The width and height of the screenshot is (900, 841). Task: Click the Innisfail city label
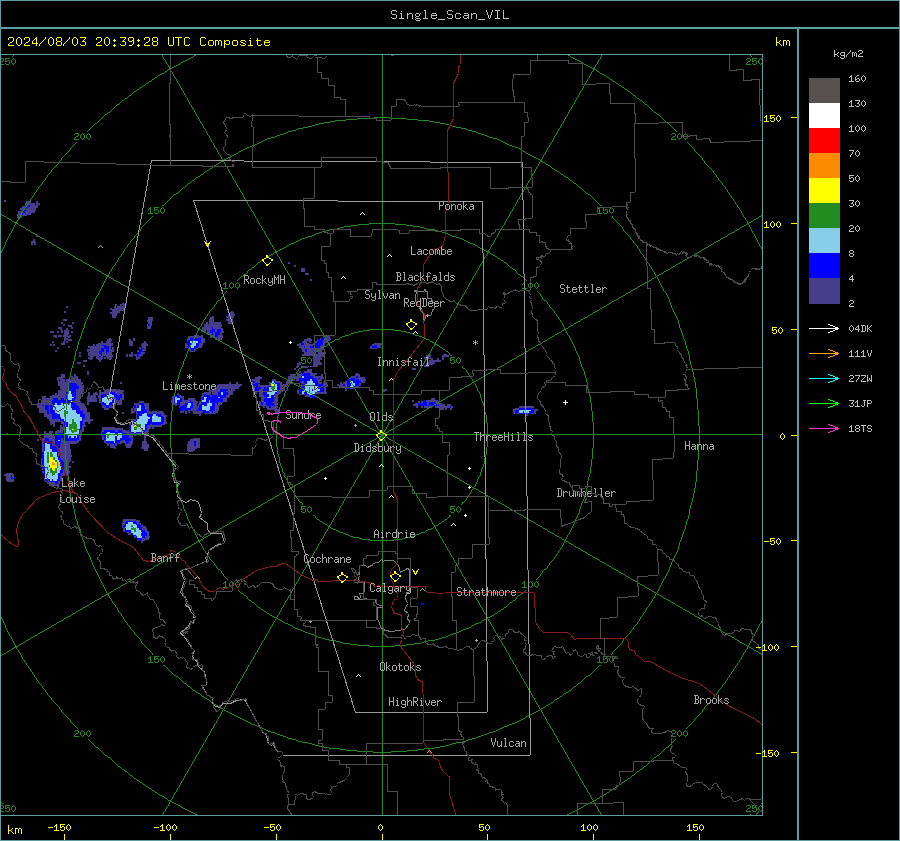[403, 362]
